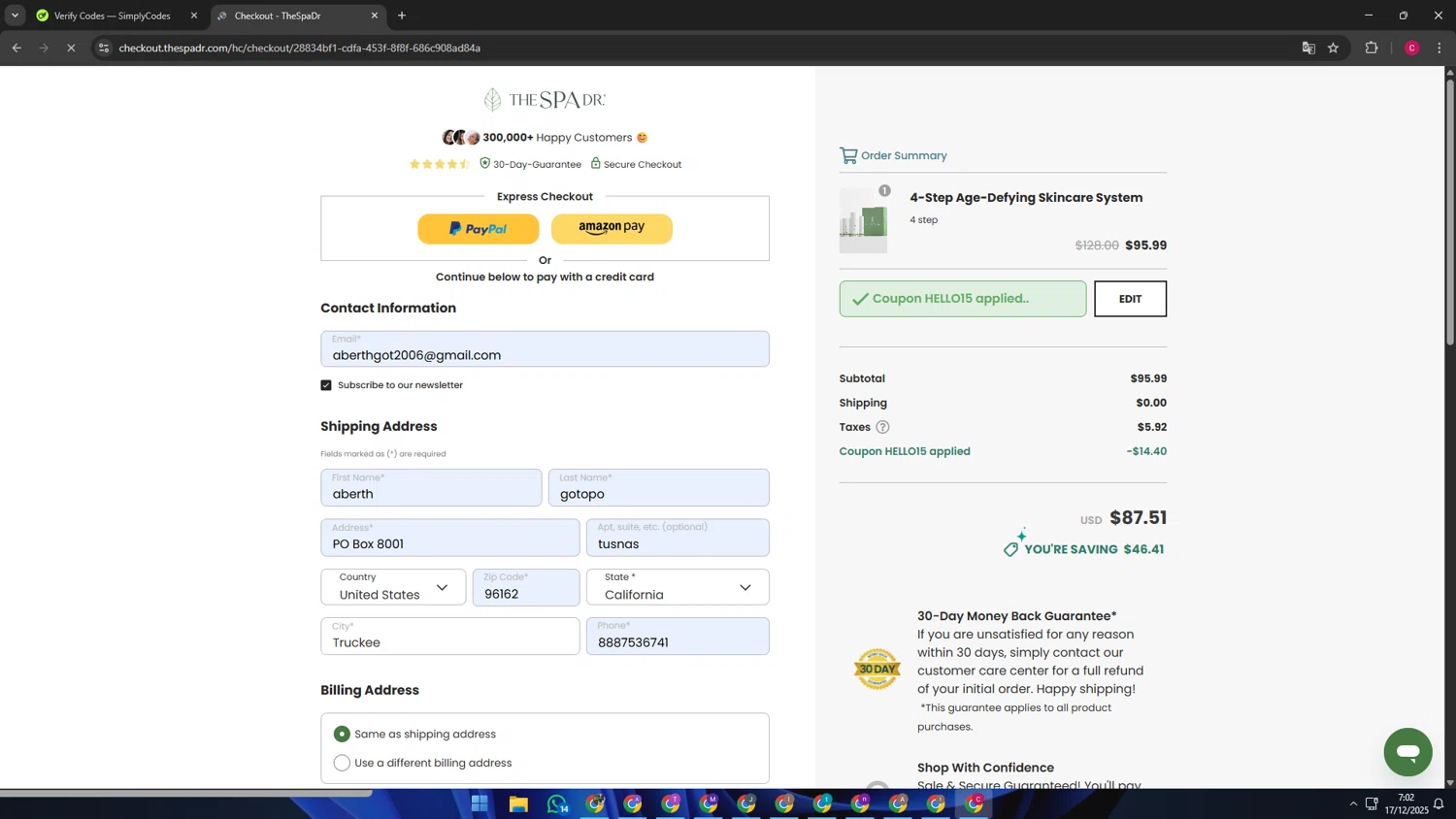The height and width of the screenshot is (819, 1456).
Task: Open the Chrome extensions puzzle icon
Action: (x=1372, y=48)
